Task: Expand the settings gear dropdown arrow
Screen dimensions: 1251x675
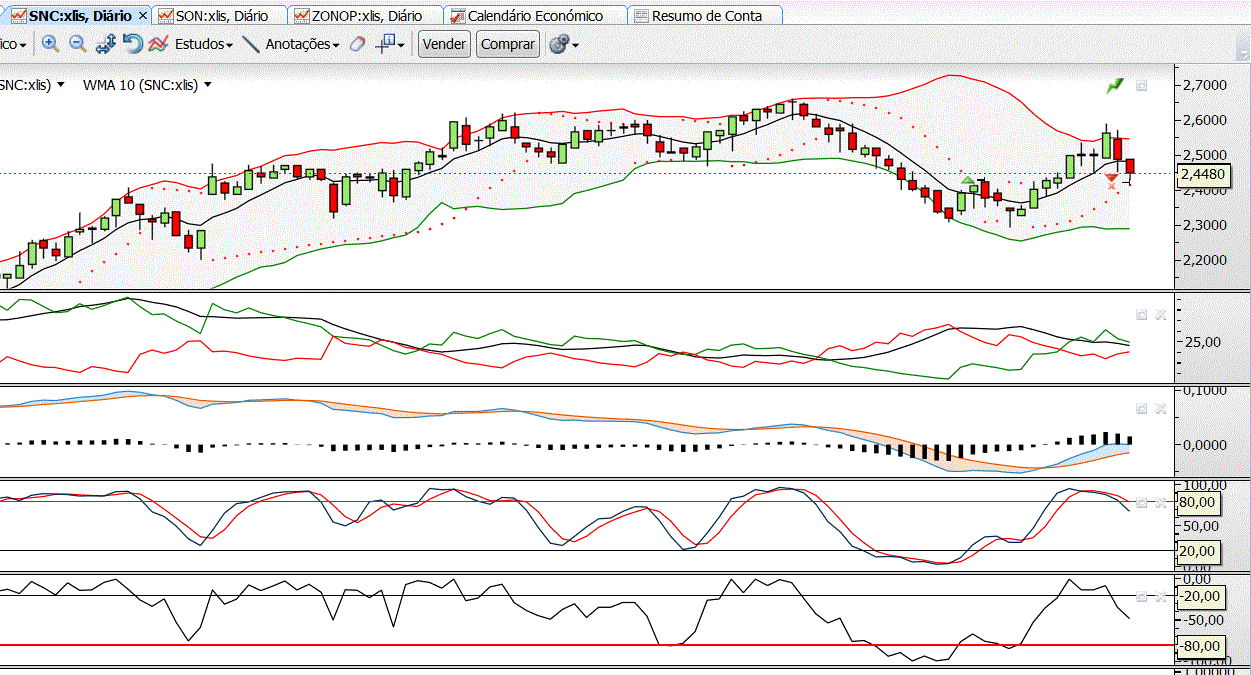Action: 575,45
